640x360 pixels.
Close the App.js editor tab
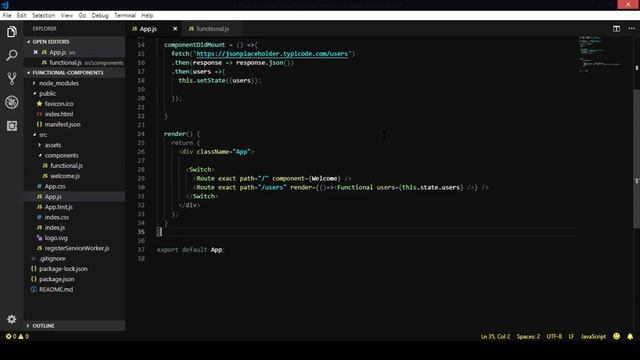[175, 29]
